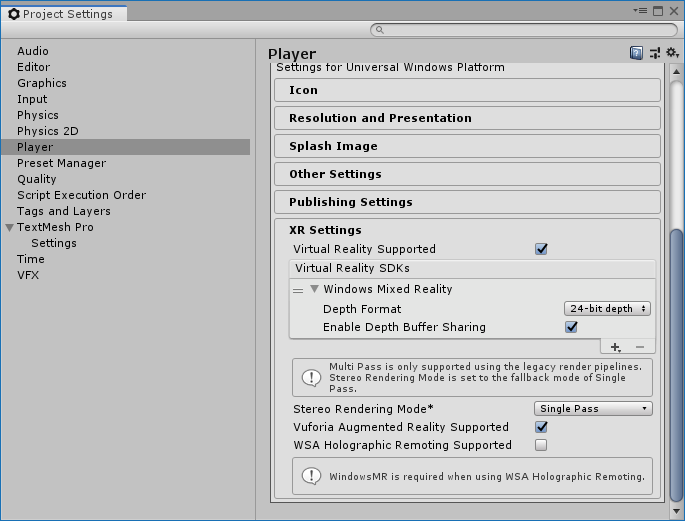685x521 pixels.
Task: Click the Depth Format label
Action: click(362, 309)
